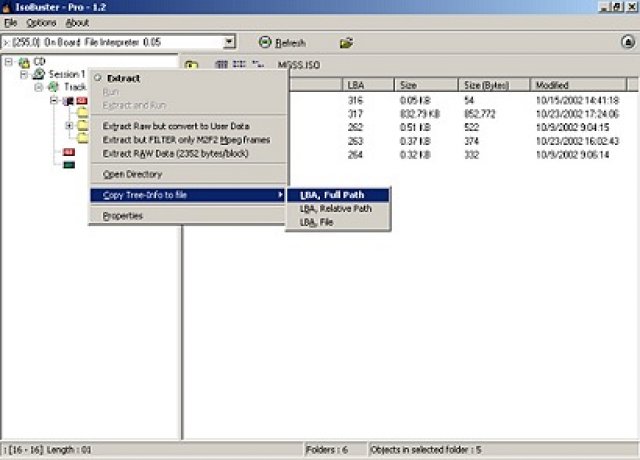Click LBA value 264 in the file list
This screenshot has width=640, height=460.
355,154
